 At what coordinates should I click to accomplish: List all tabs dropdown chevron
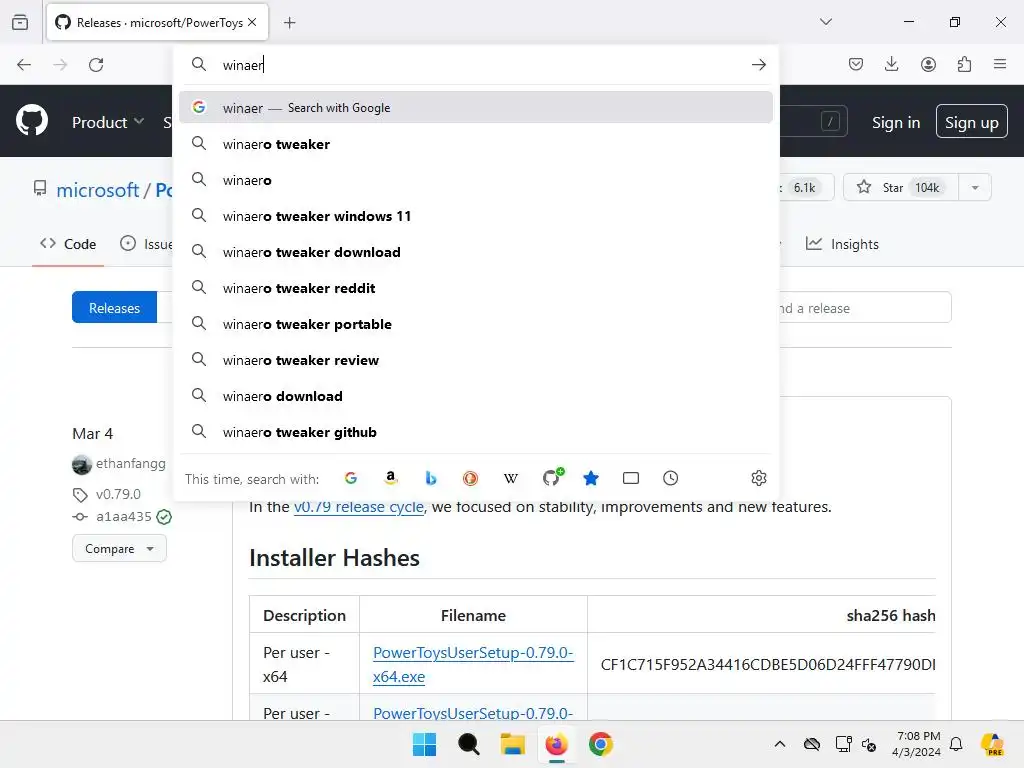coord(825,22)
